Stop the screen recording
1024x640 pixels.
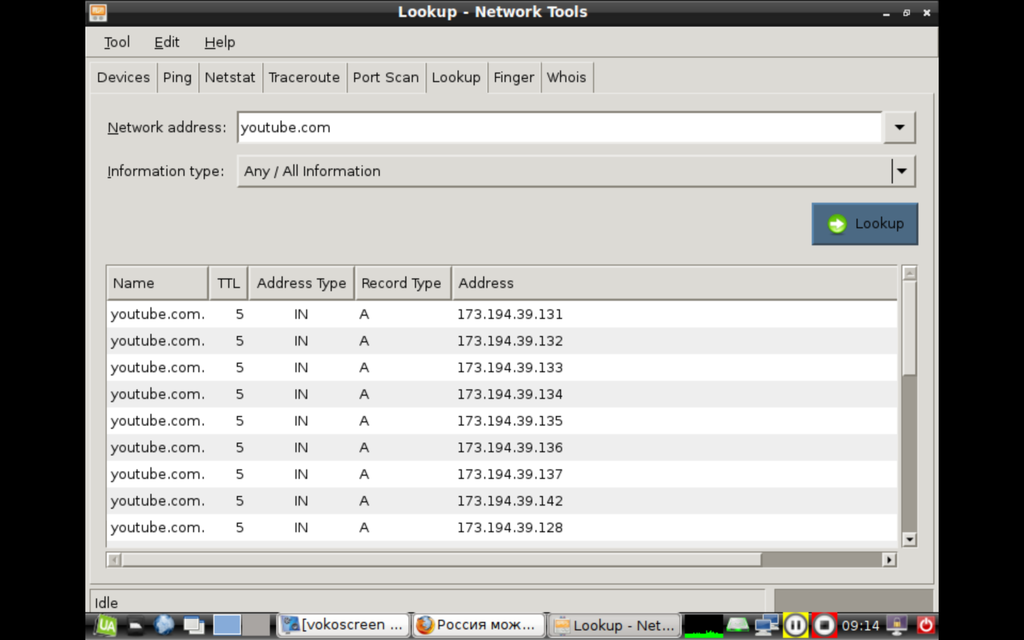824,626
